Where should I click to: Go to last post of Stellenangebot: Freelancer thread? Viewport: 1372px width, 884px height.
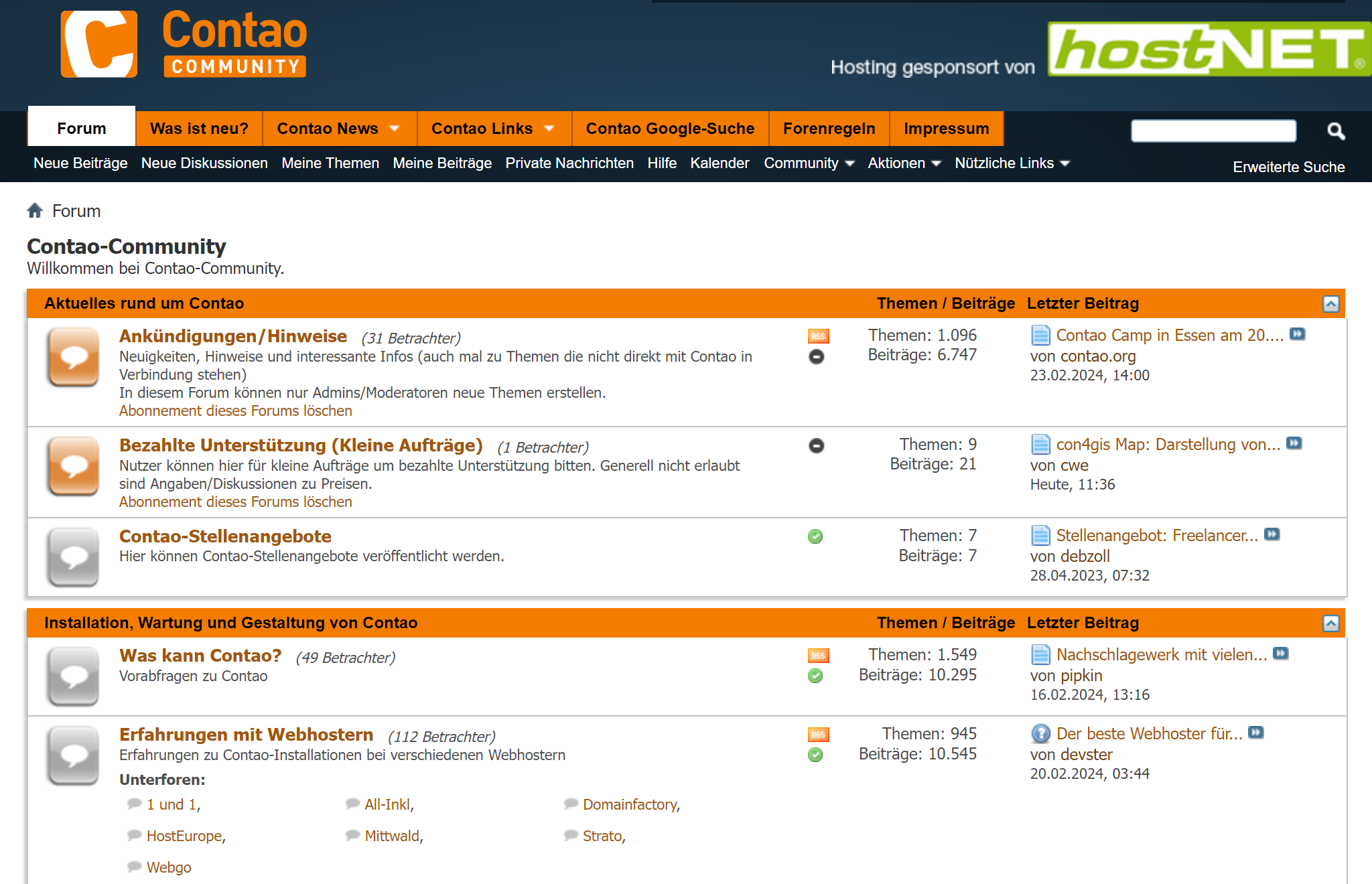(1272, 534)
